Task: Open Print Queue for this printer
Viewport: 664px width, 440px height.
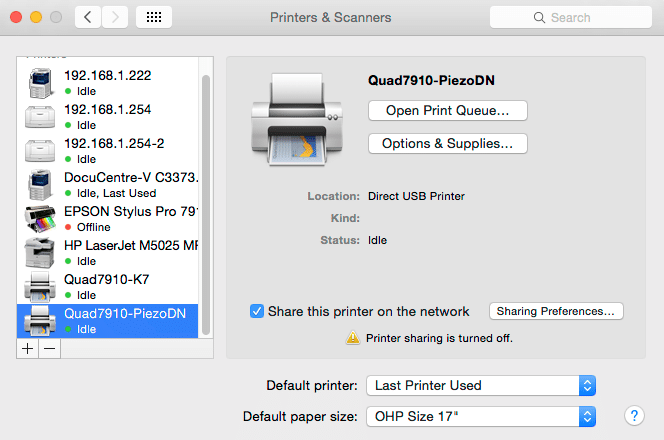Action: [x=447, y=110]
